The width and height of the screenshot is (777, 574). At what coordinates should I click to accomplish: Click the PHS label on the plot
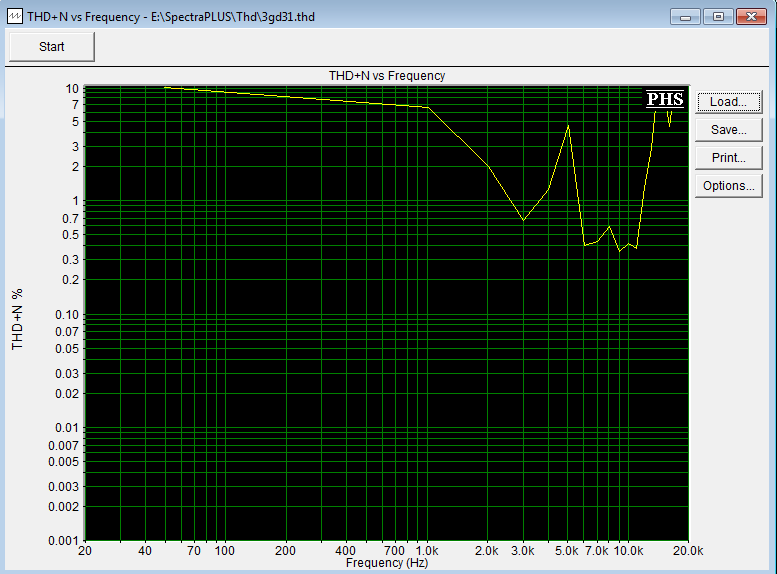pyautogui.click(x=665, y=99)
